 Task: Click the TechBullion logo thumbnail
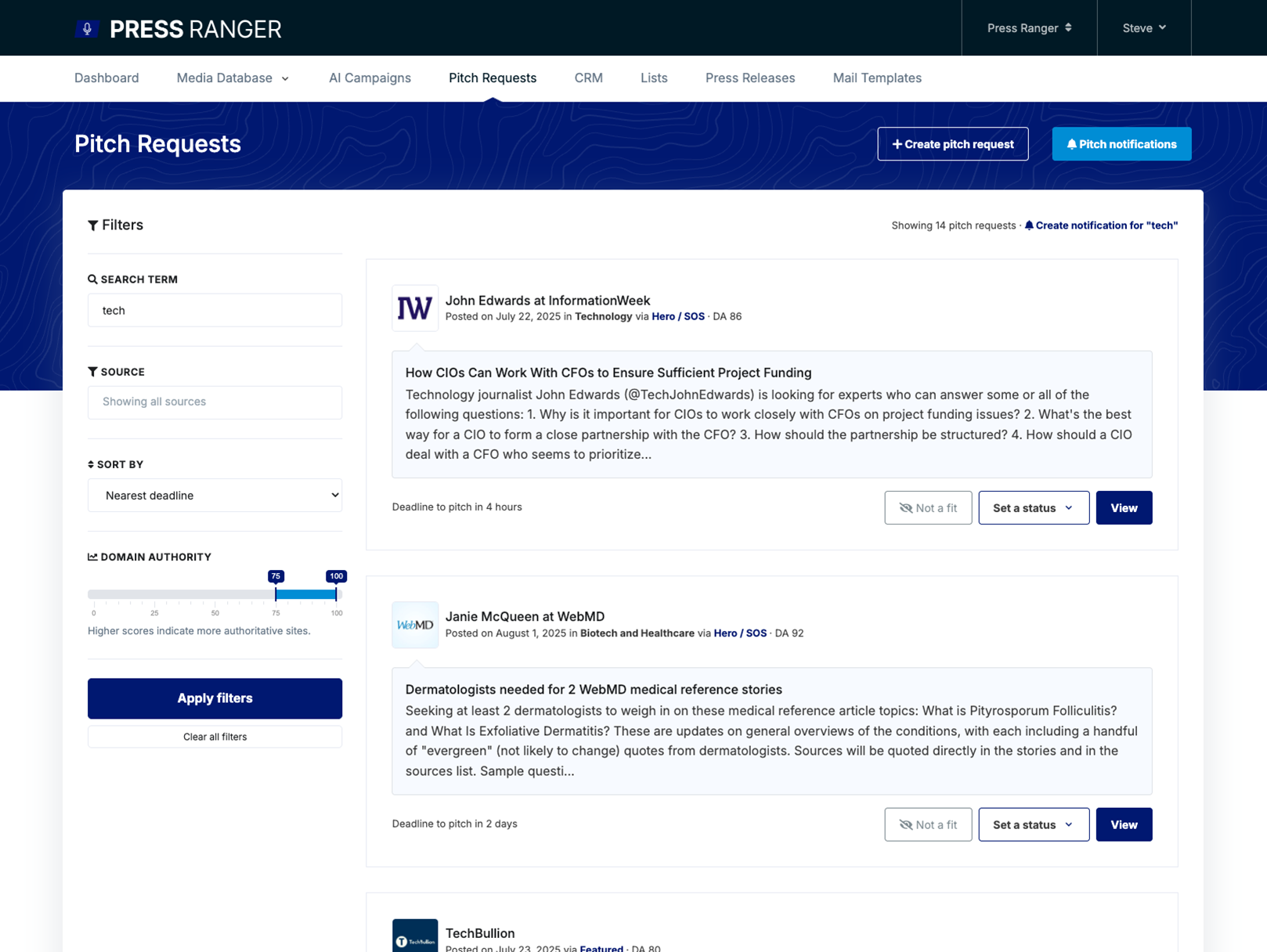pyautogui.click(x=415, y=936)
